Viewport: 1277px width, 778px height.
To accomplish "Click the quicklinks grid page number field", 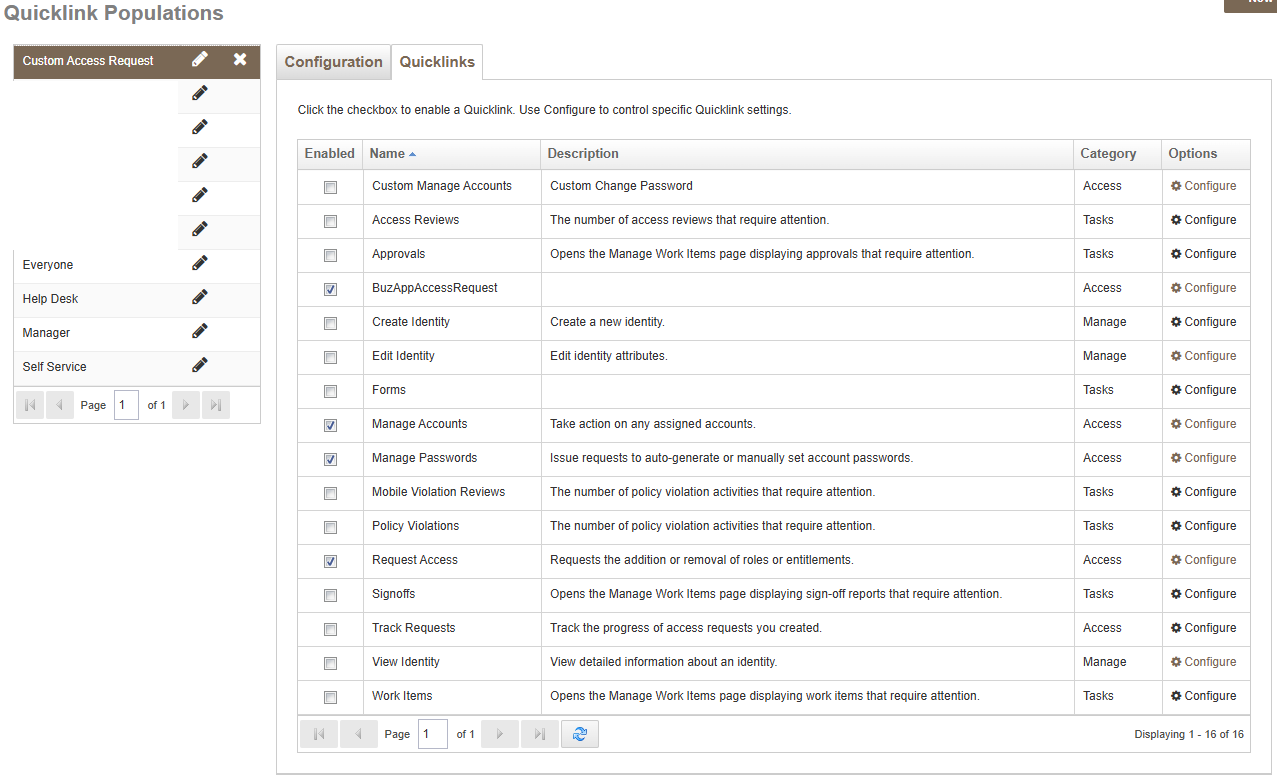I will click(x=432, y=734).
